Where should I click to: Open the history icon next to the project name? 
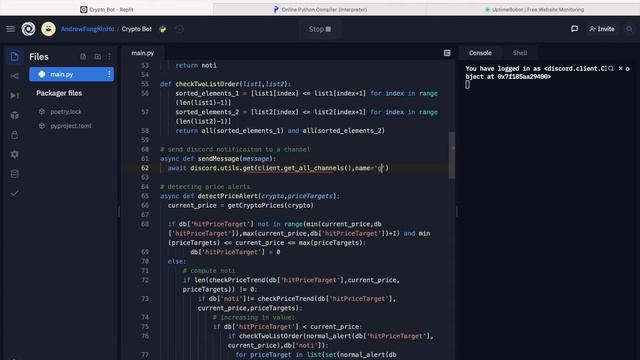(179, 29)
